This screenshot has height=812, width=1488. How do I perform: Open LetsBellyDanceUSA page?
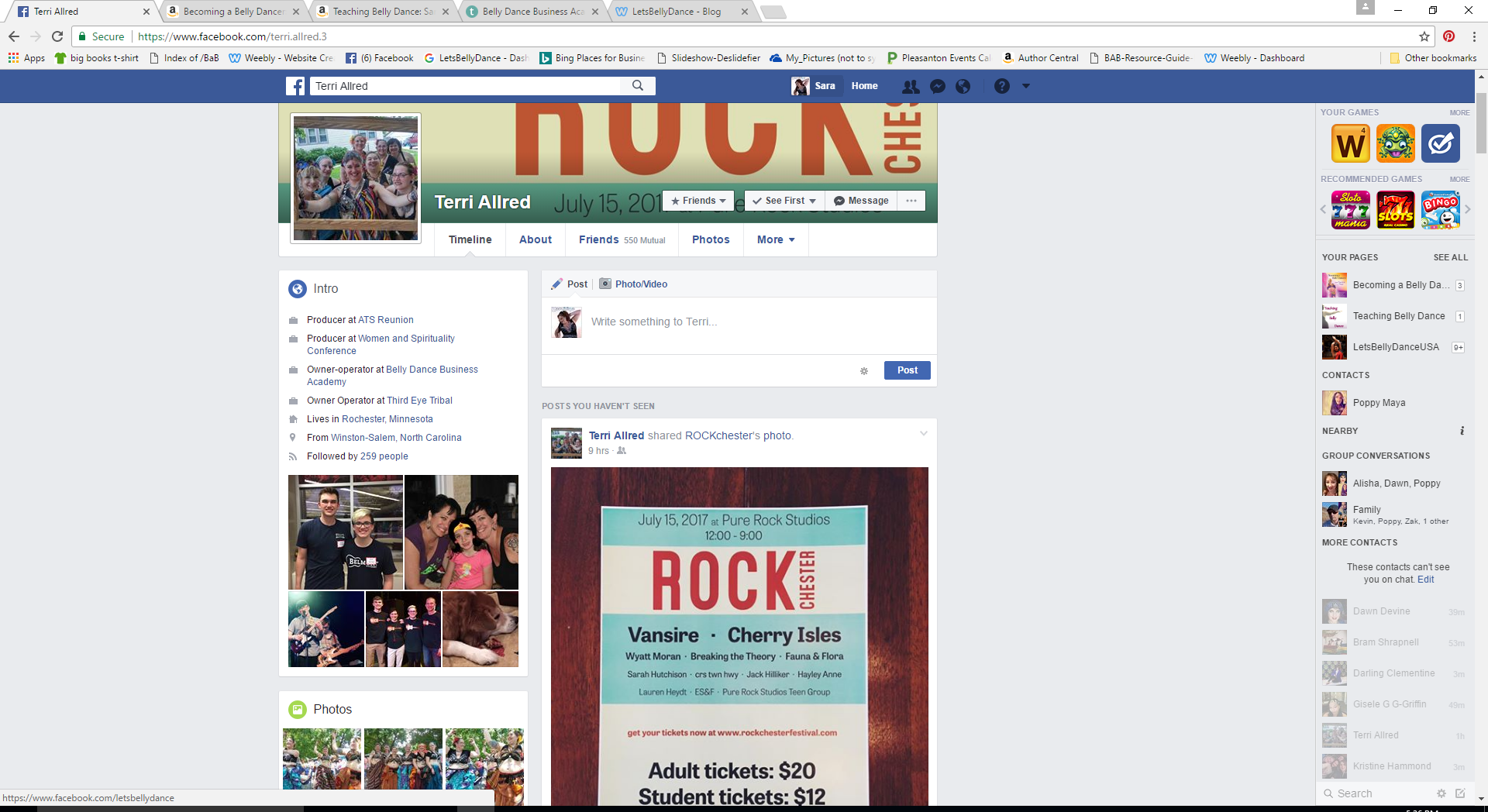pos(1395,347)
